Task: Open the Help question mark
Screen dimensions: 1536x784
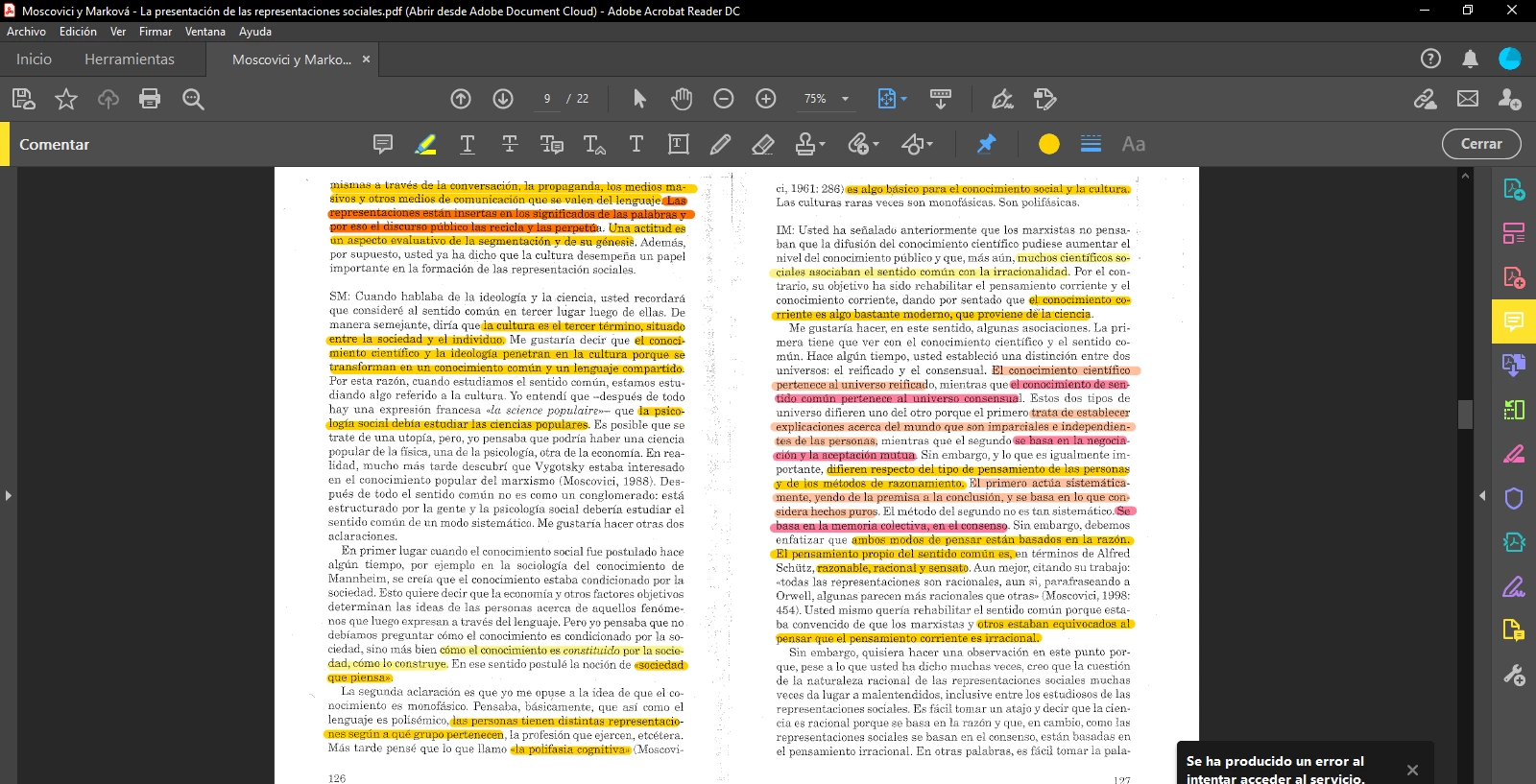Action: [1430, 59]
